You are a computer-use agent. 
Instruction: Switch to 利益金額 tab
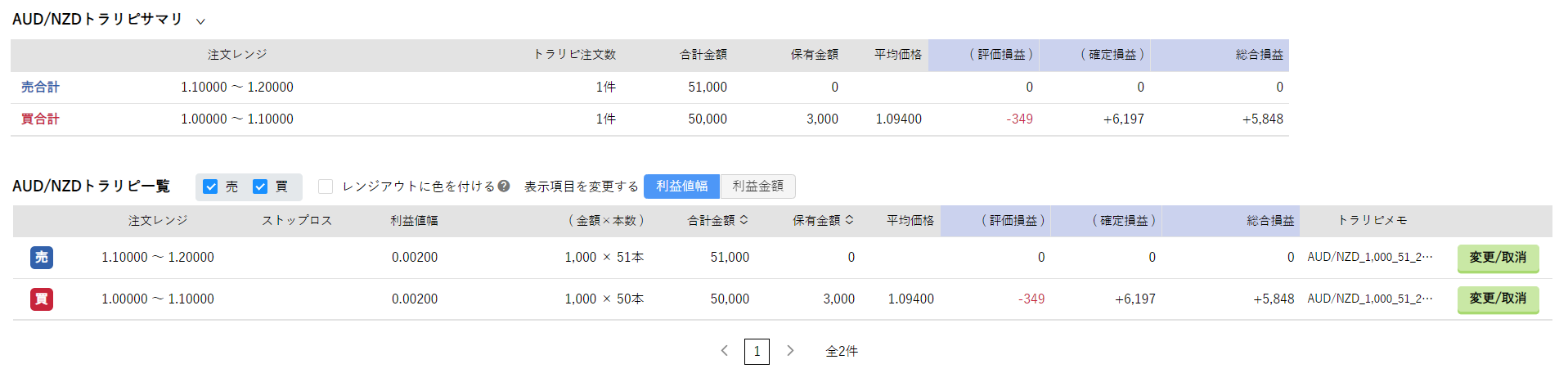pyautogui.click(x=757, y=187)
